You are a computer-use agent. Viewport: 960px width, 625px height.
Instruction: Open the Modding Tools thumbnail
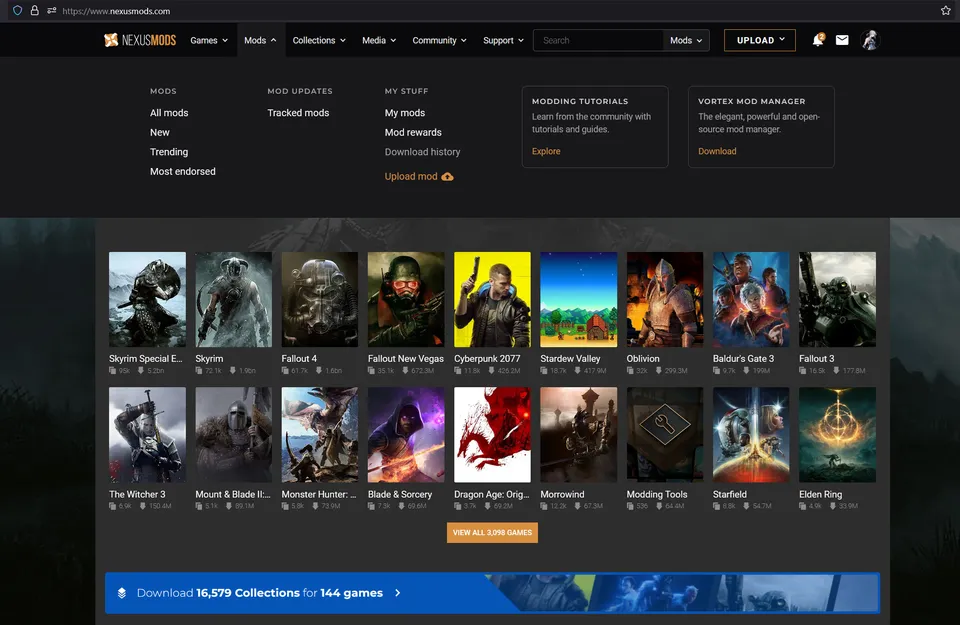coord(665,435)
